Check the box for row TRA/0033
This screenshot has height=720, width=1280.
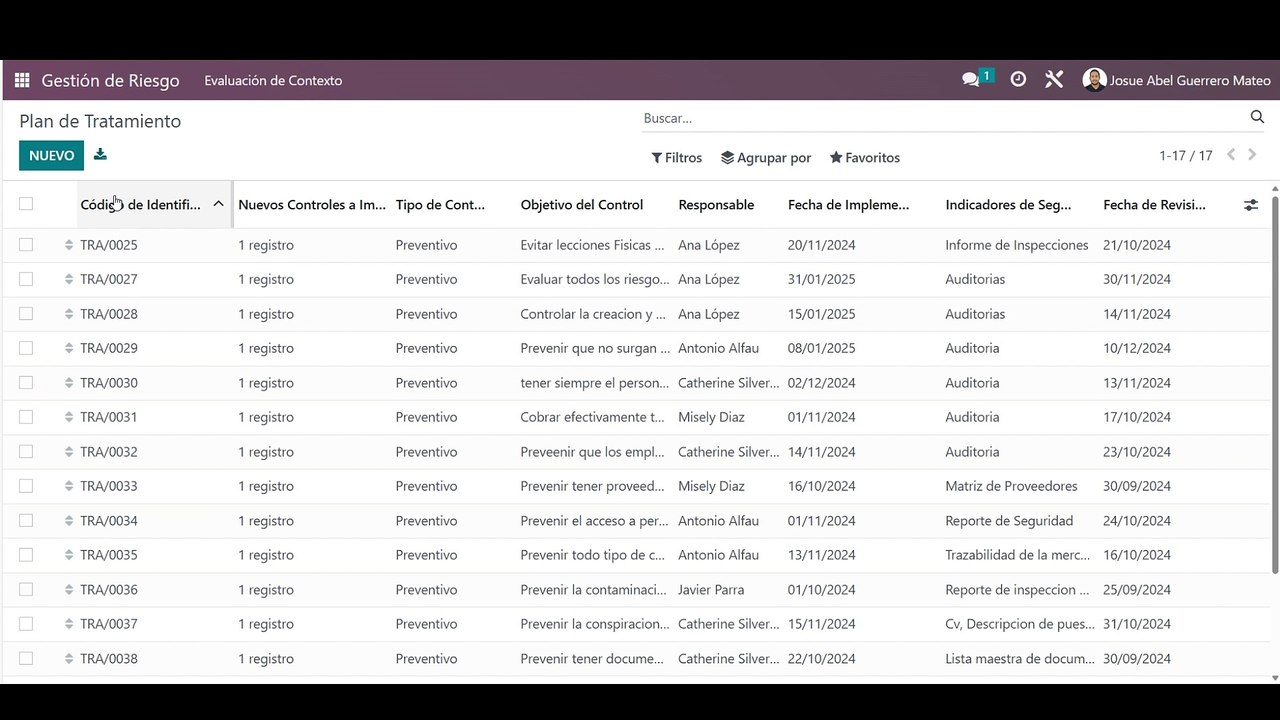pyautogui.click(x=26, y=486)
